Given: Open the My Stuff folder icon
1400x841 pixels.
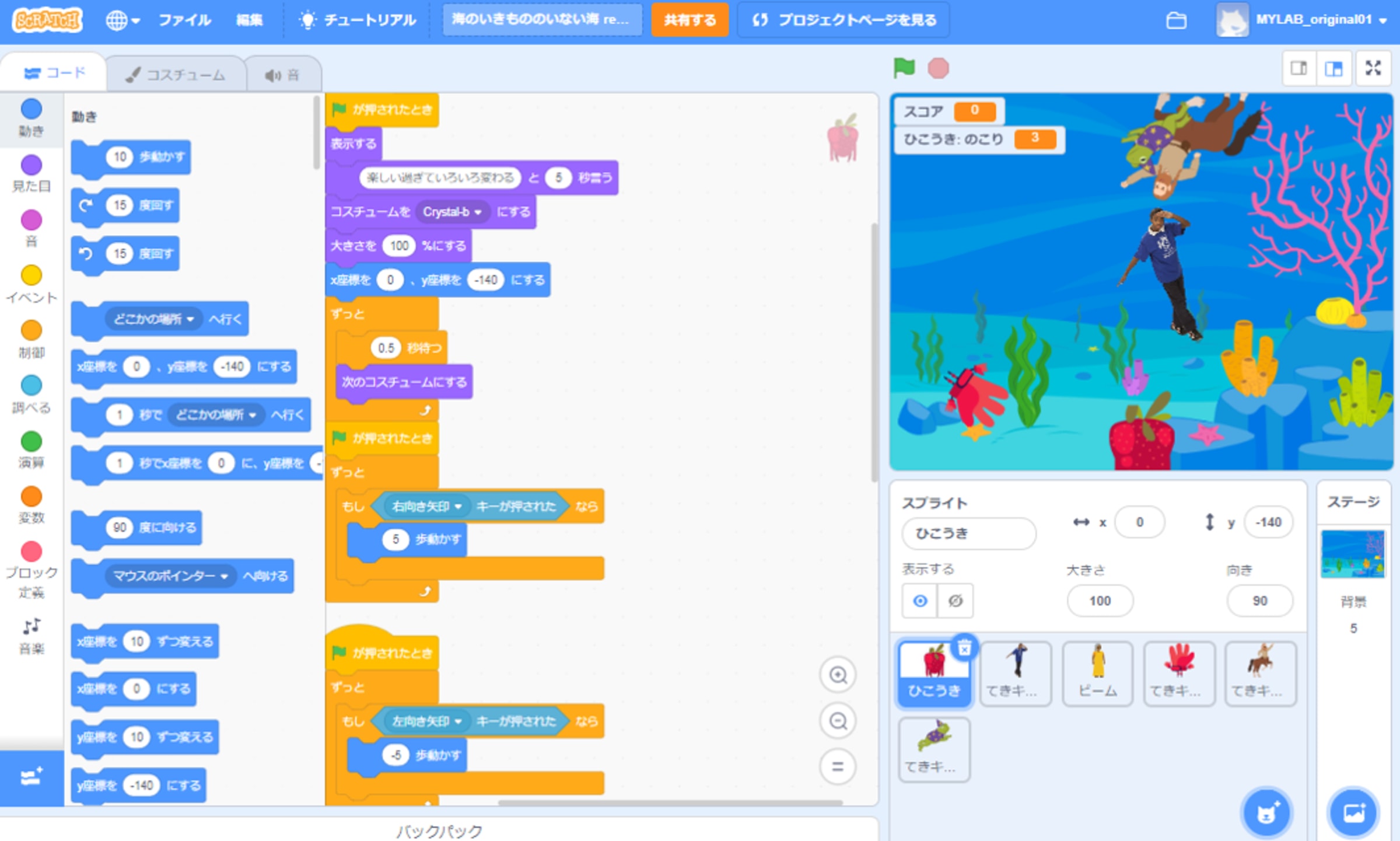Looking at the screenshot, I should [x=1176, y=20].
